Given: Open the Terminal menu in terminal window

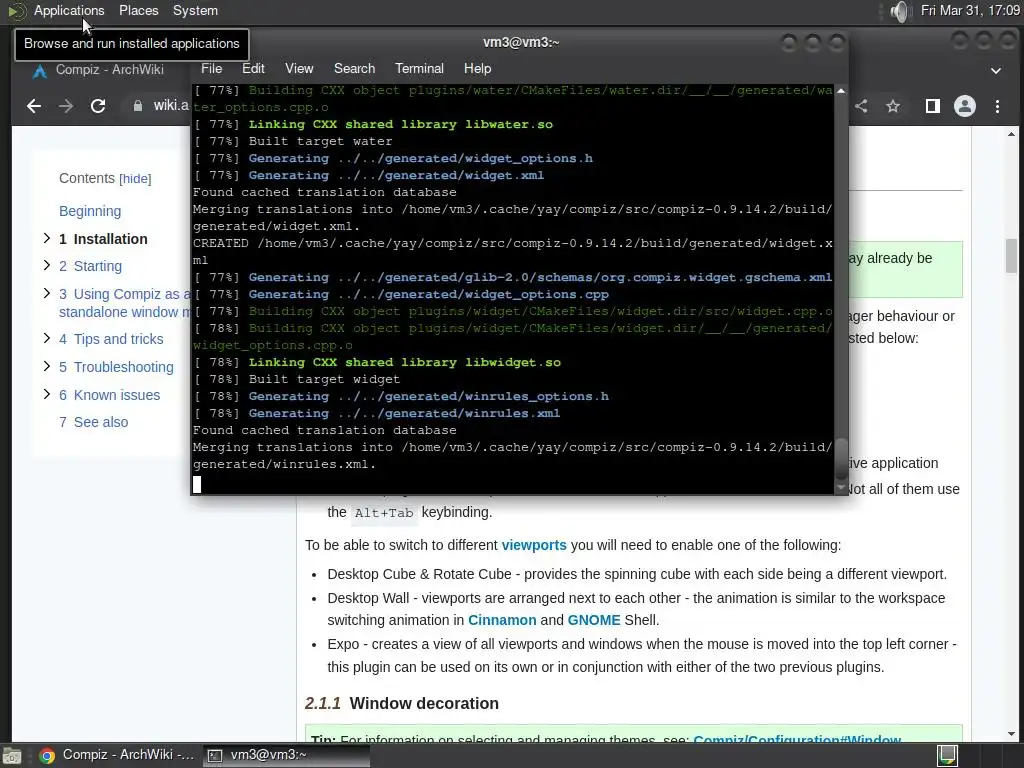Looking at the screenshot, I should (x=419, y=69).
